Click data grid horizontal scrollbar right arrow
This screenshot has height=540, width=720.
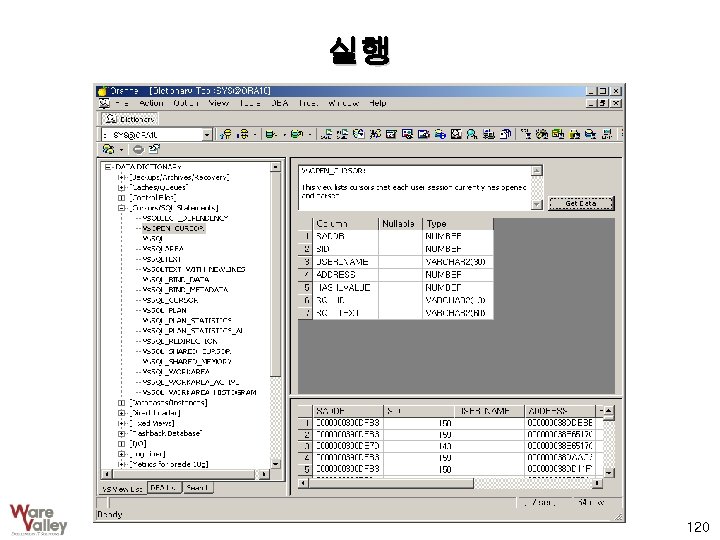tap(597, 483)
